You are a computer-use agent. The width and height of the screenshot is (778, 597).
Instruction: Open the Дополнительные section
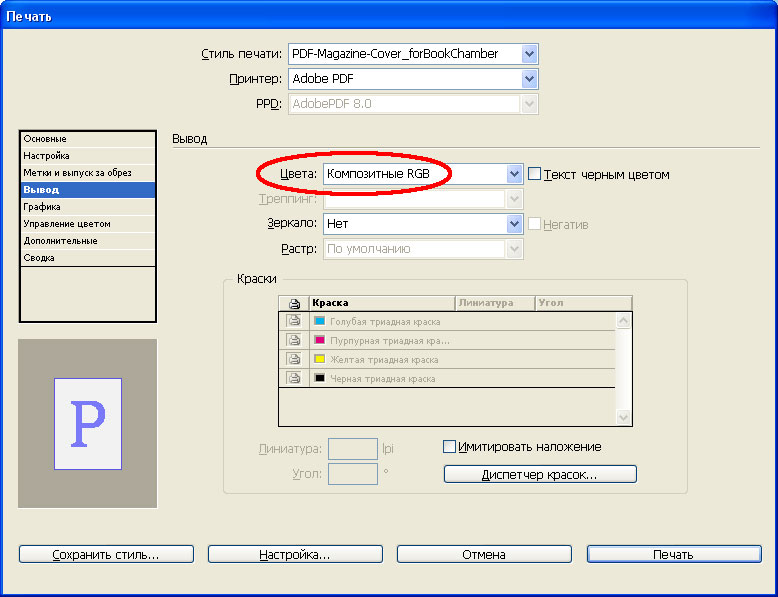click(x=88, y=241)
